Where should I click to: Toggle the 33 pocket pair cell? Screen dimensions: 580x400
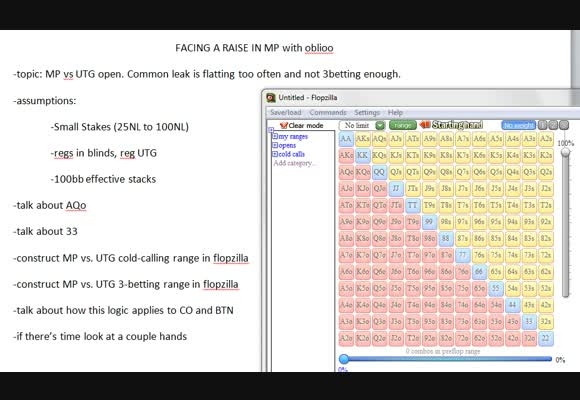click(529, 322)
